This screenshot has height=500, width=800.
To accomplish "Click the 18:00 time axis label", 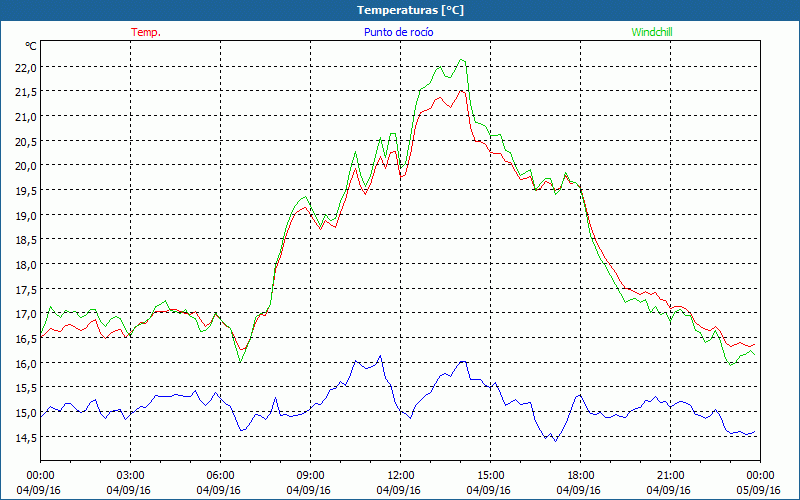I will pos(581,475).
